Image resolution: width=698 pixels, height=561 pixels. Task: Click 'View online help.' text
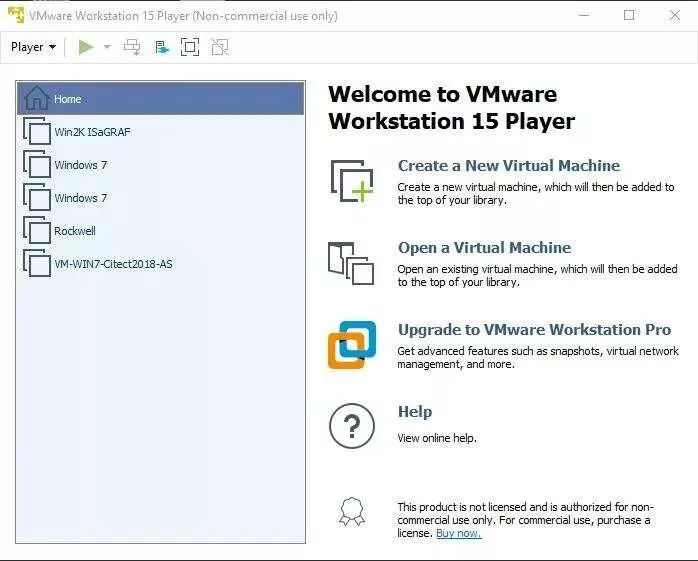(437, 438)
